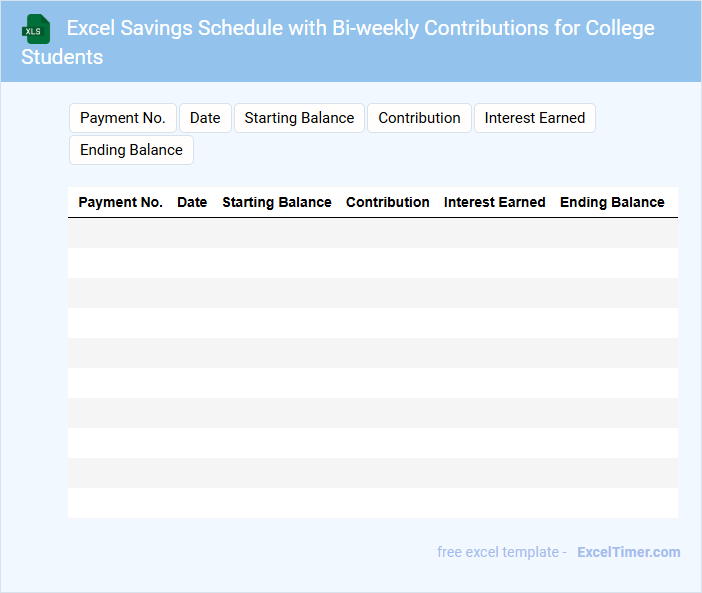702x593 pixels.
Task: Select the Date tag button
Action: pyautogui.click(x=205, y=118)
